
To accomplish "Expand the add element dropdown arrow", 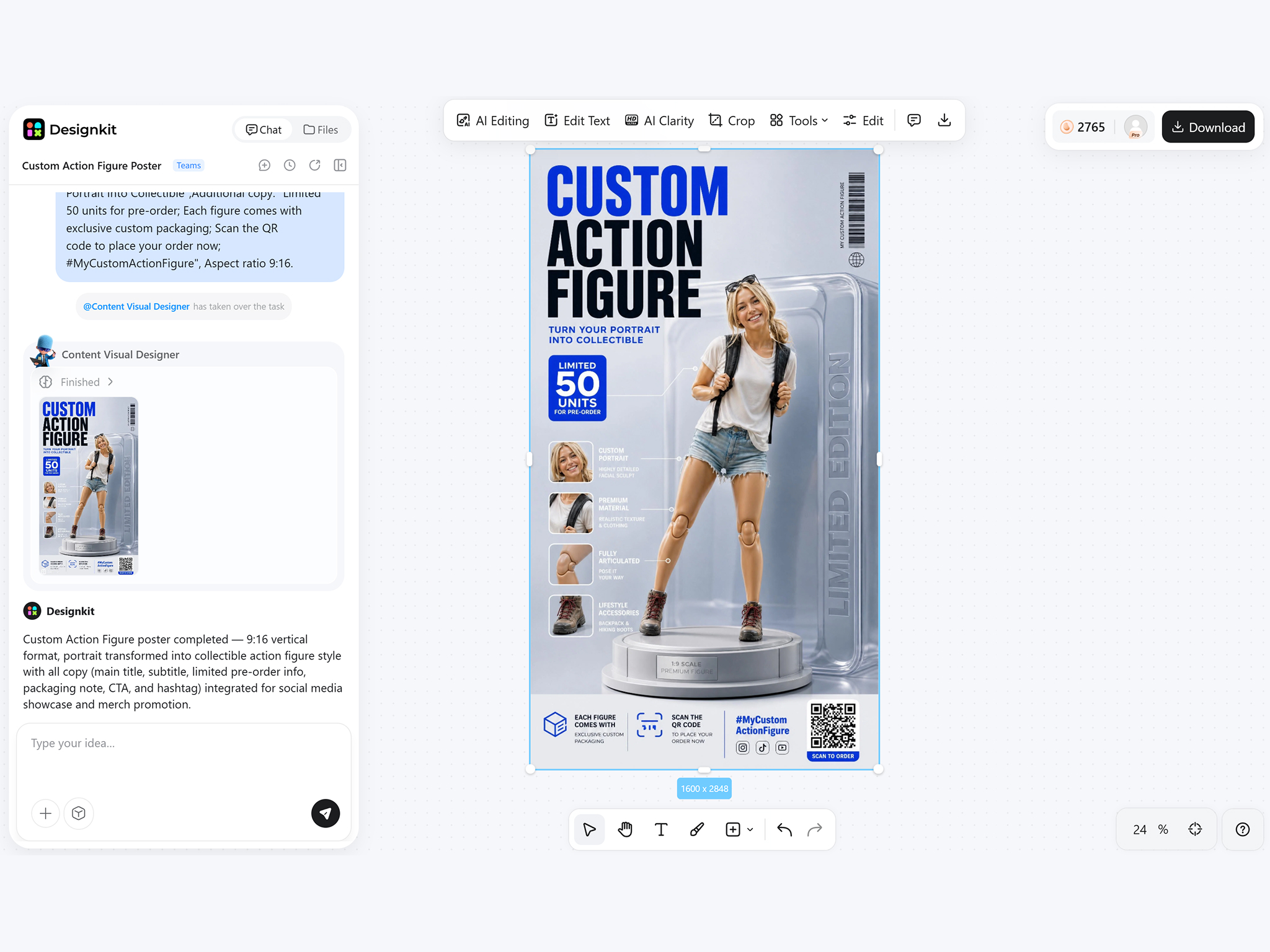I will [x=750, y=829].
